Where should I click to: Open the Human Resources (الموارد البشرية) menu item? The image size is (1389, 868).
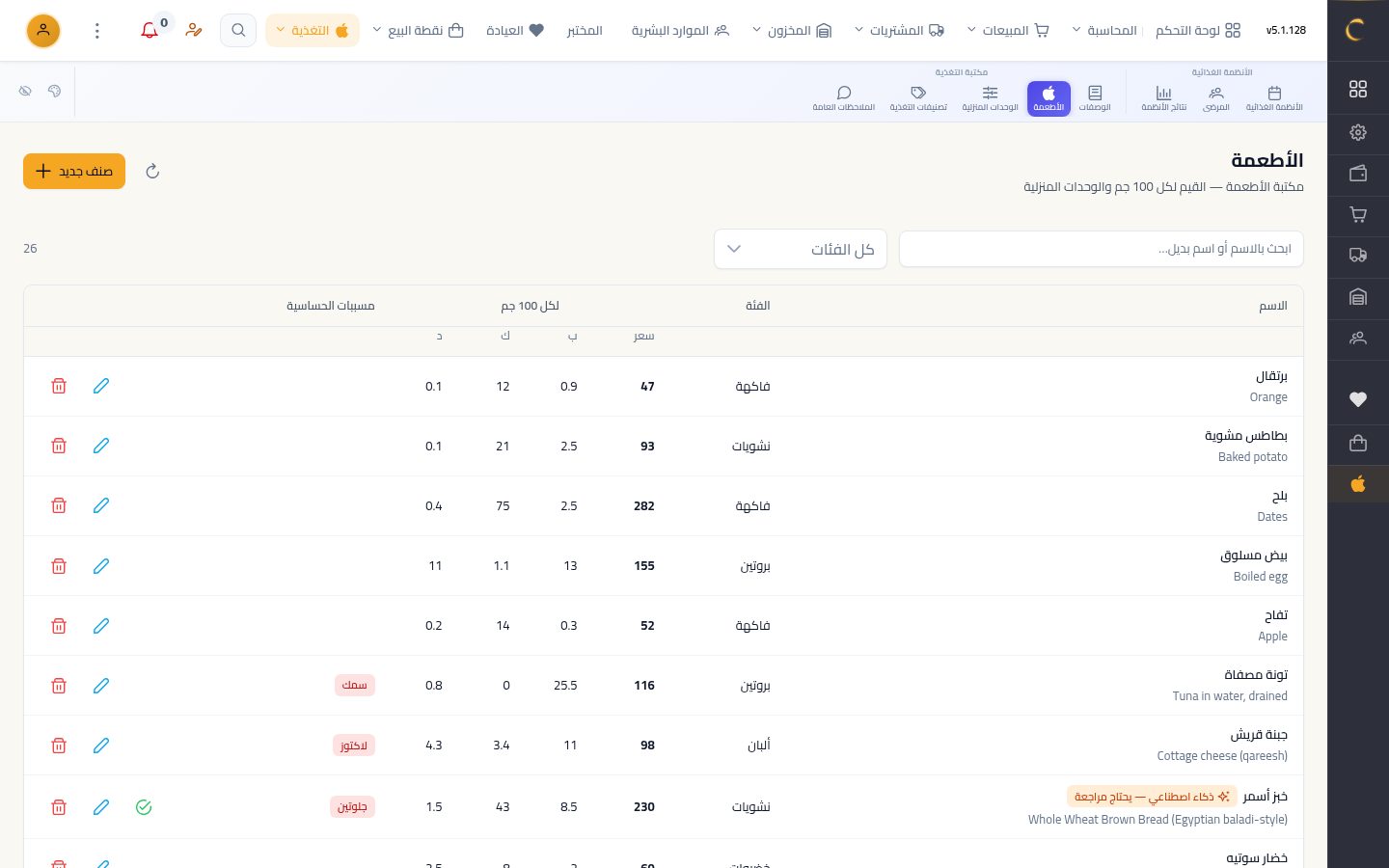coord(681,31)
